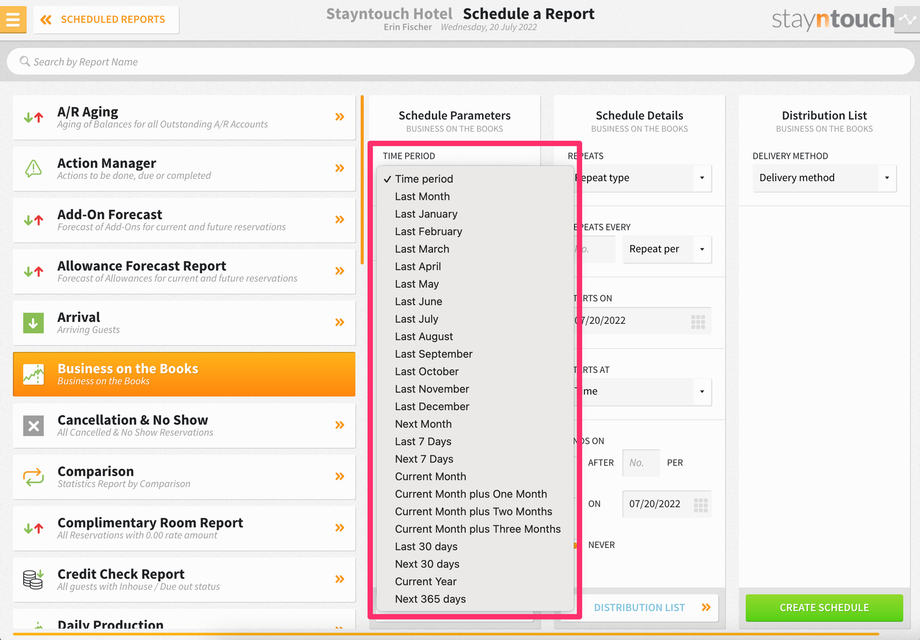Expand the Add-On Forecast chevron
The height and width of the screenshot is (640, 920).
click(340, 219)
